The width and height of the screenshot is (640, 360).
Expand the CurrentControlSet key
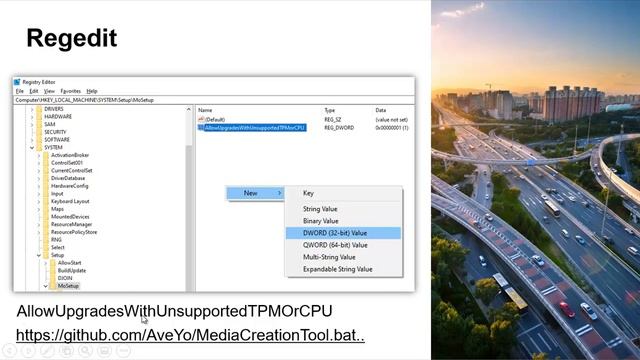pyautogui.click(x=39, y=171)
